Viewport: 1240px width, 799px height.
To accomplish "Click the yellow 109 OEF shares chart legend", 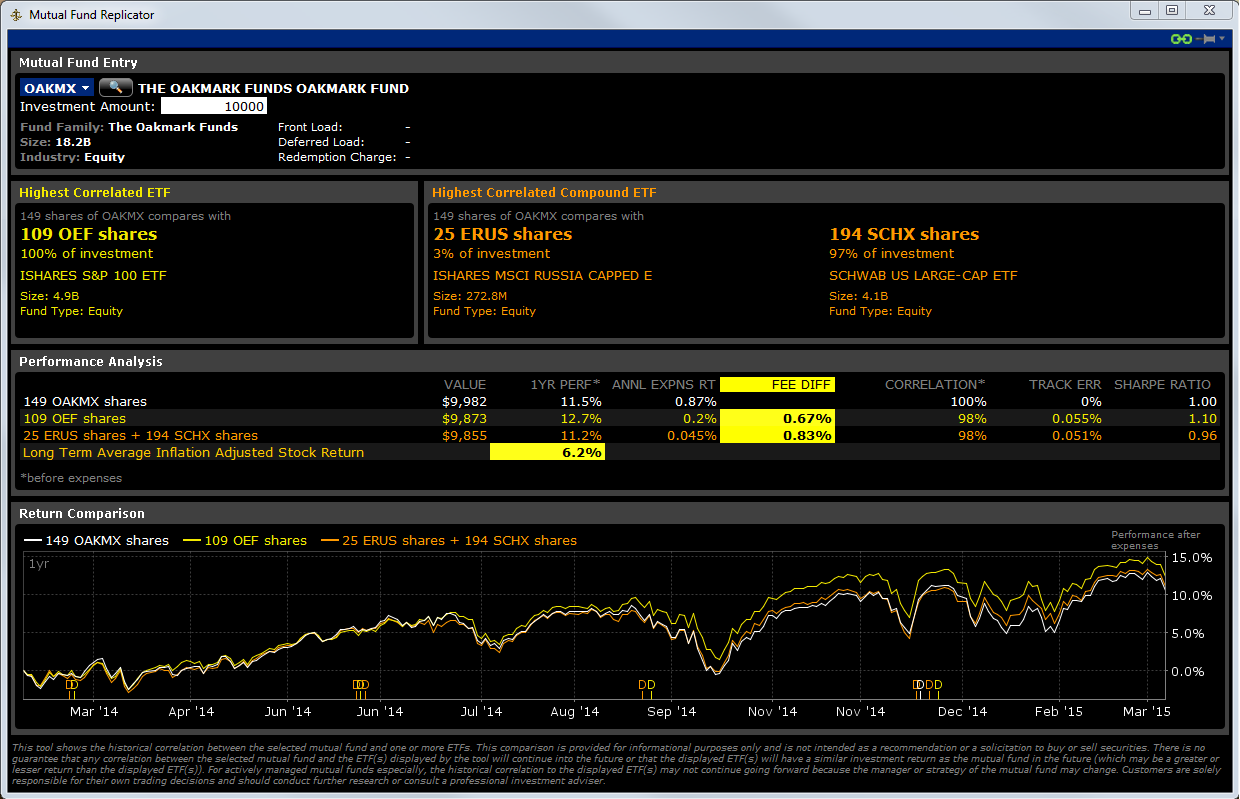I will [243, 540].
